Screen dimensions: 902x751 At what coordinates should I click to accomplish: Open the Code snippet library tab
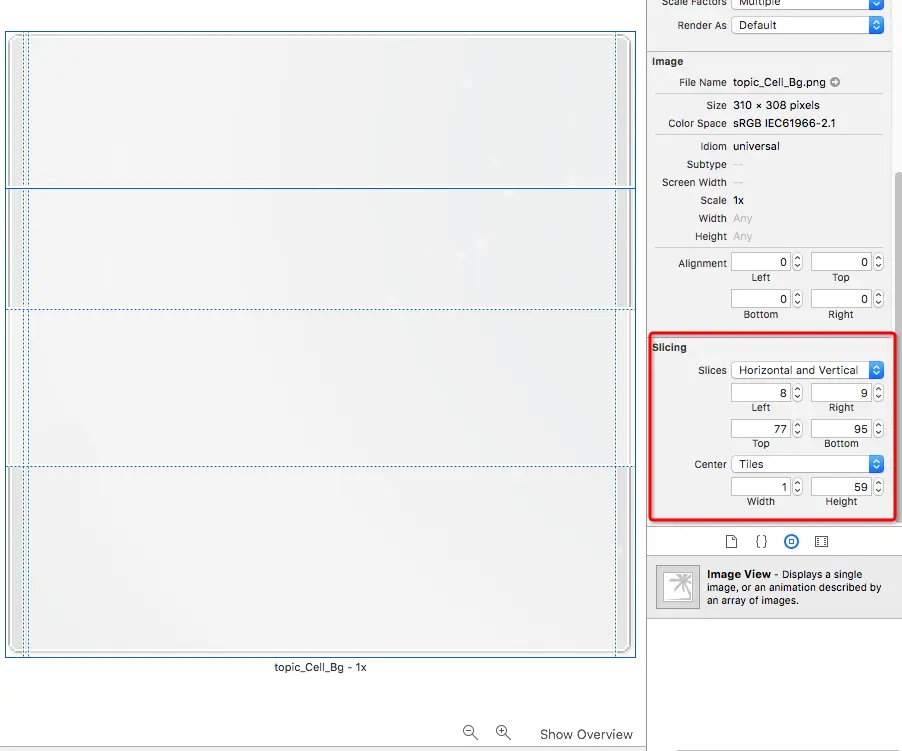[x=761, y=542]
